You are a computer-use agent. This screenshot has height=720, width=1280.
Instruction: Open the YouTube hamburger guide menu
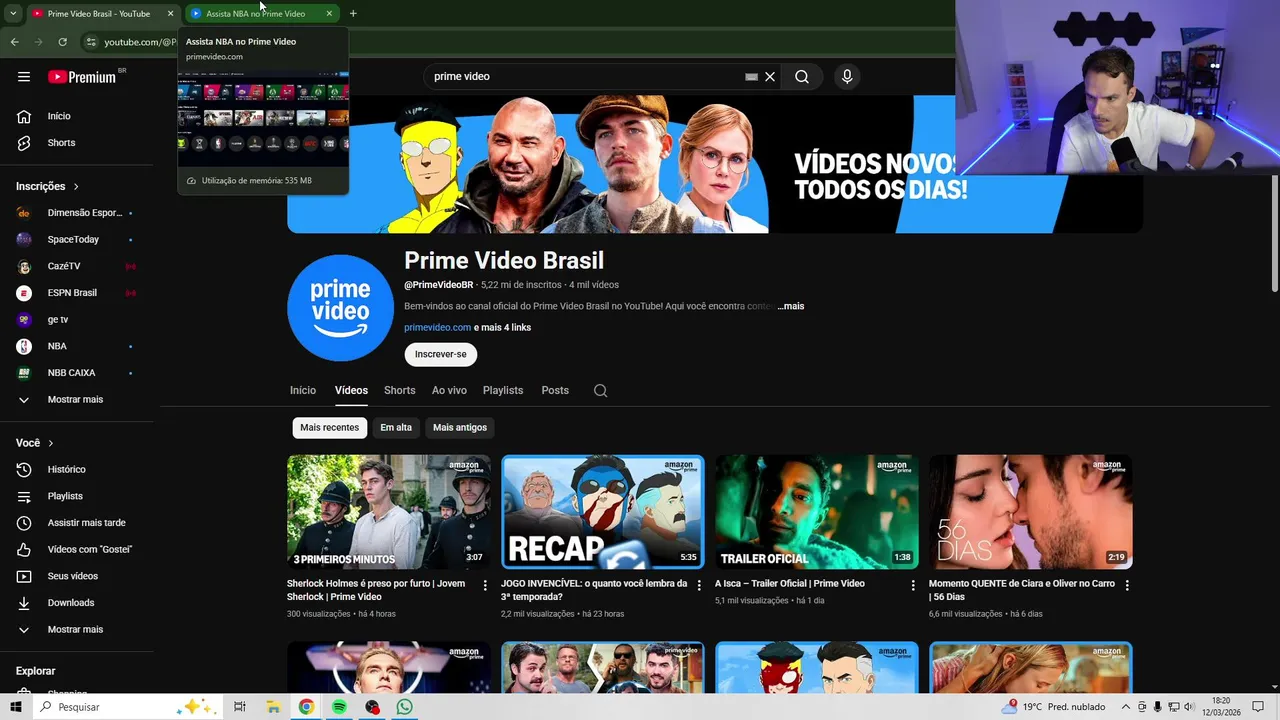point(24,77)
